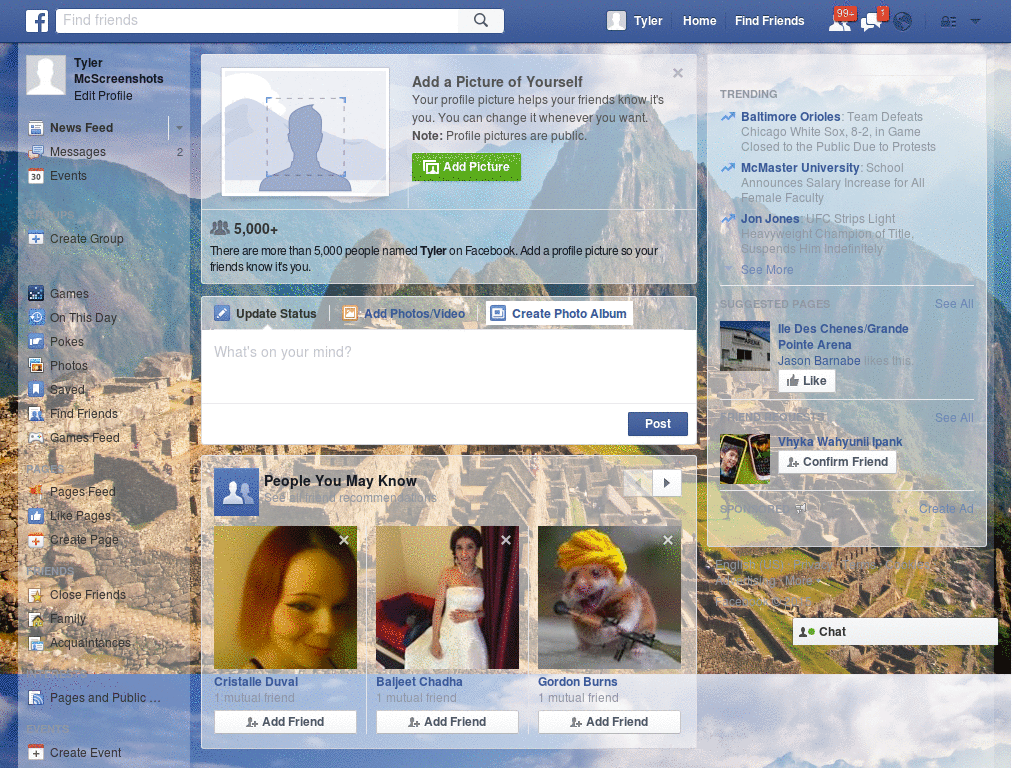1024x768 pixels.
Task: Add Baljeet Chadha as friend
Action: point(447,722)
